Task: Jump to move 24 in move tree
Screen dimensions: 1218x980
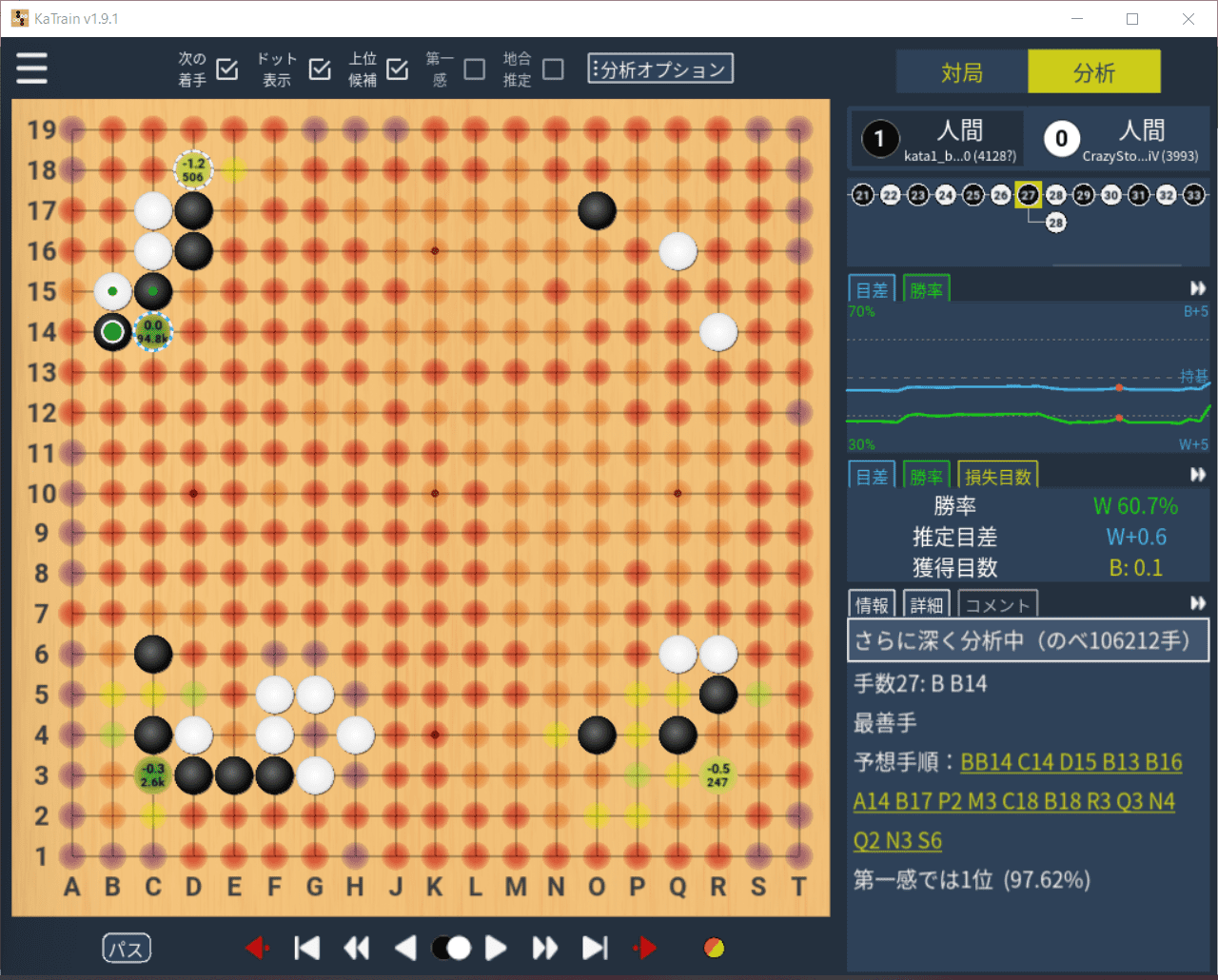Action: click(x=945, y=195)
